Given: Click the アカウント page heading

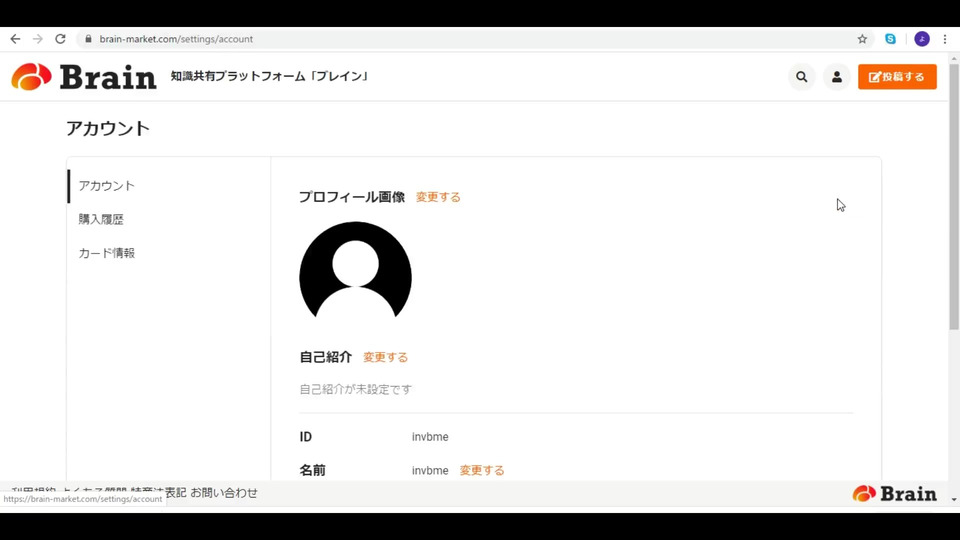Looking at the screenshot, I should point(108,129).
